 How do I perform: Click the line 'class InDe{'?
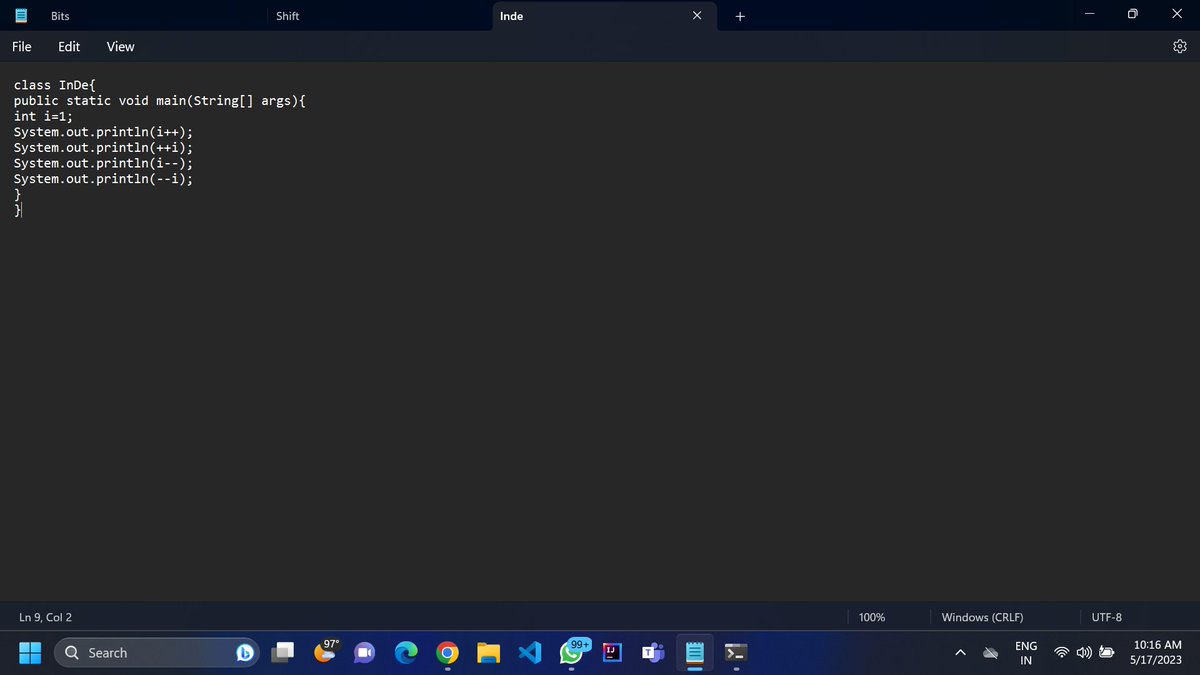click(54, 85)
